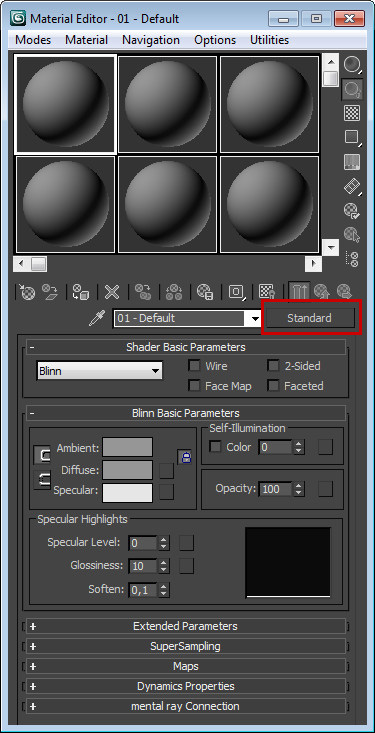Open the Blinn shader type dropdown
Image resolution: width=375 pixels, height=733 pixels.
tap(100, 371)
